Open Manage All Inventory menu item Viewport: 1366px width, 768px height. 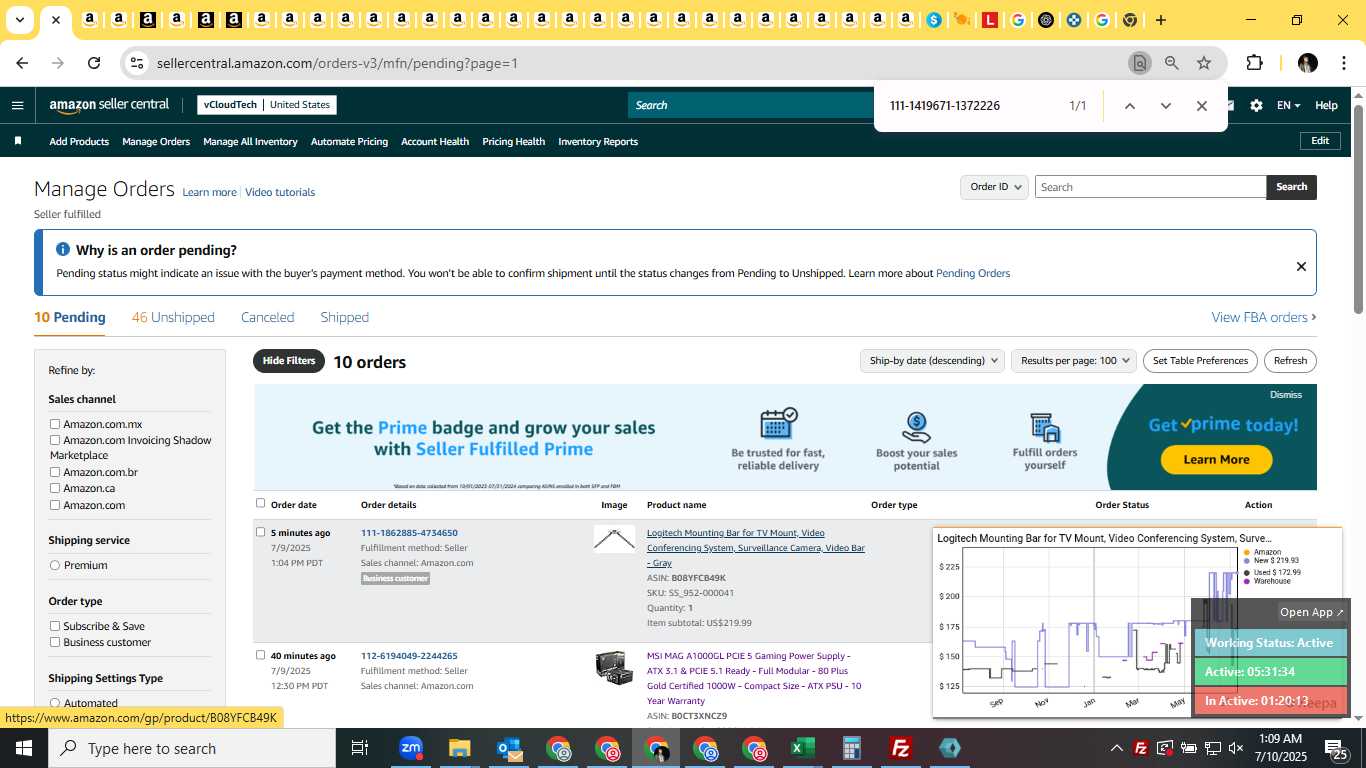tap(250, 141)
